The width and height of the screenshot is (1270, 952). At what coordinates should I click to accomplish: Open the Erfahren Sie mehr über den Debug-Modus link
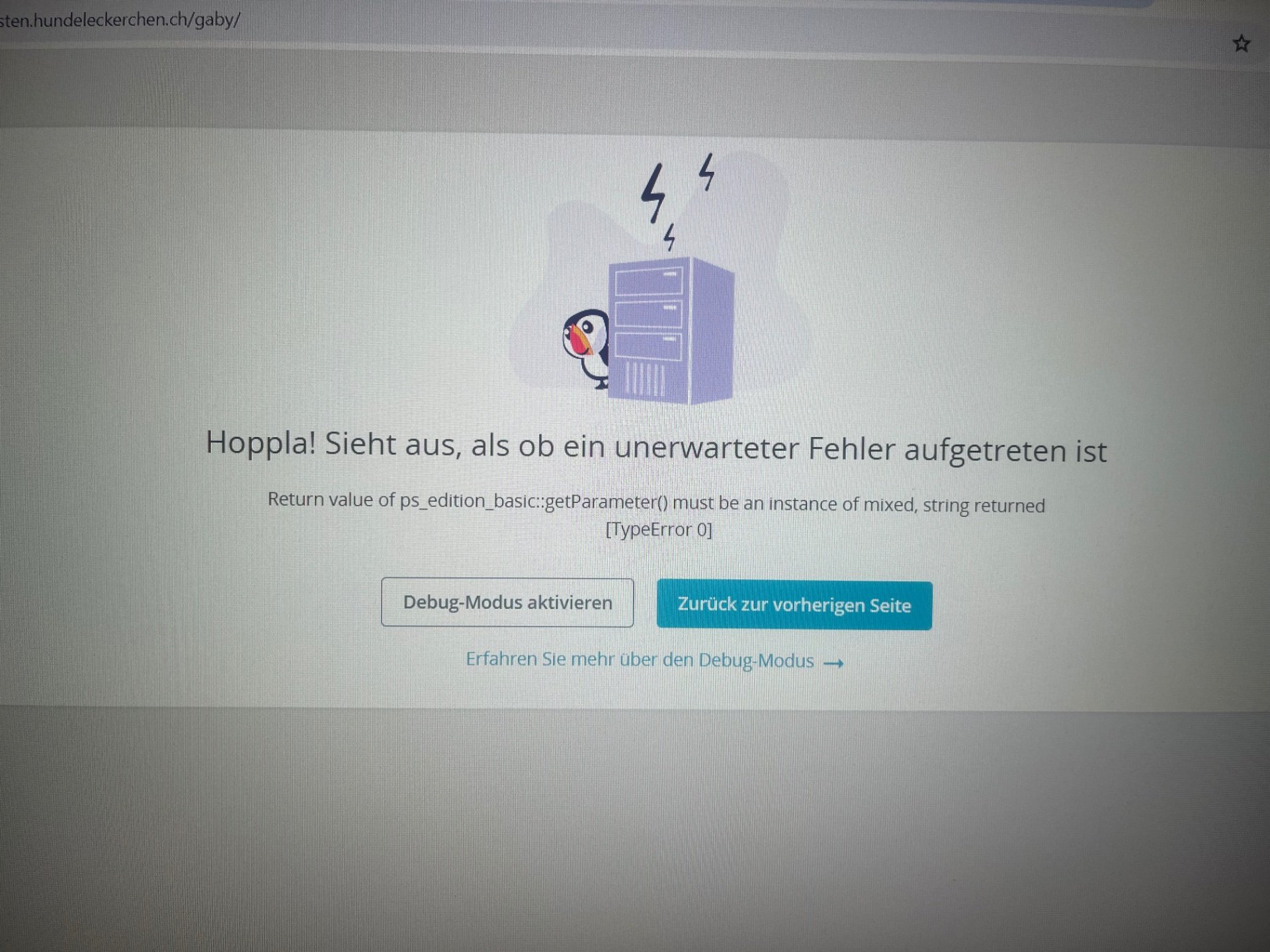coord(640,660)
